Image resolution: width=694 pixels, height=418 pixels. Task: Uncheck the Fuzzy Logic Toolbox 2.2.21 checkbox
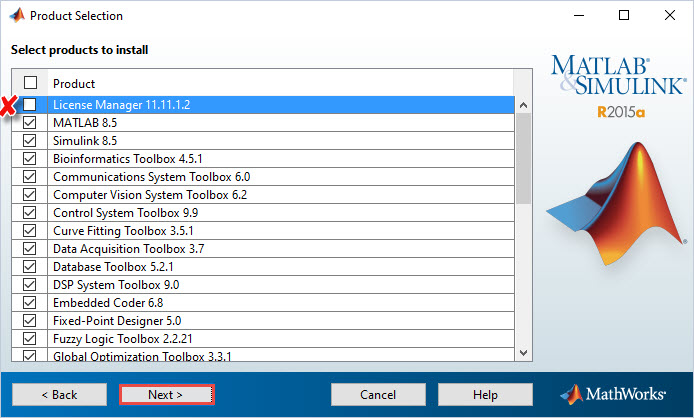(30, 339)
